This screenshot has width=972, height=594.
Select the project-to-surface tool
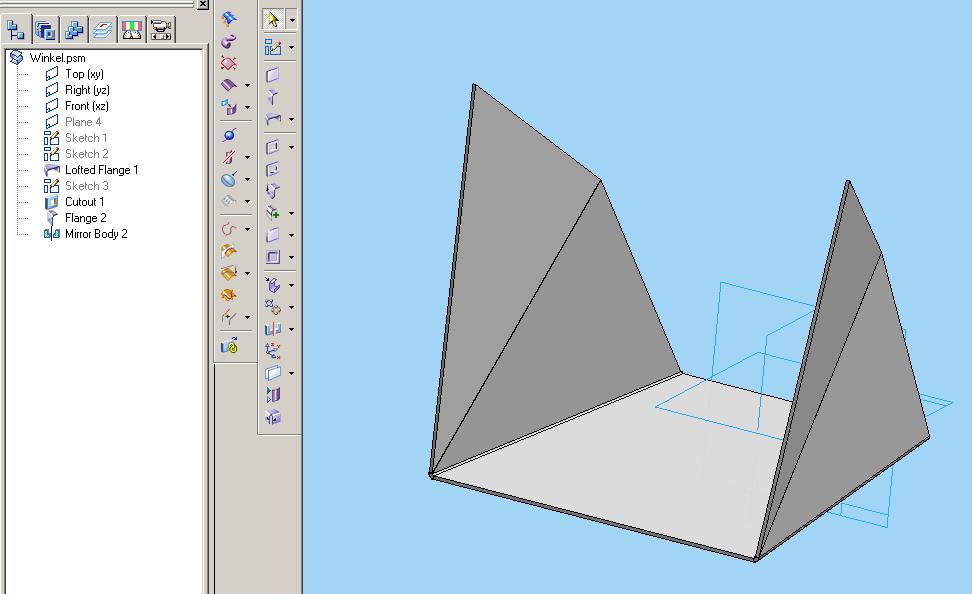click(229, 107)
